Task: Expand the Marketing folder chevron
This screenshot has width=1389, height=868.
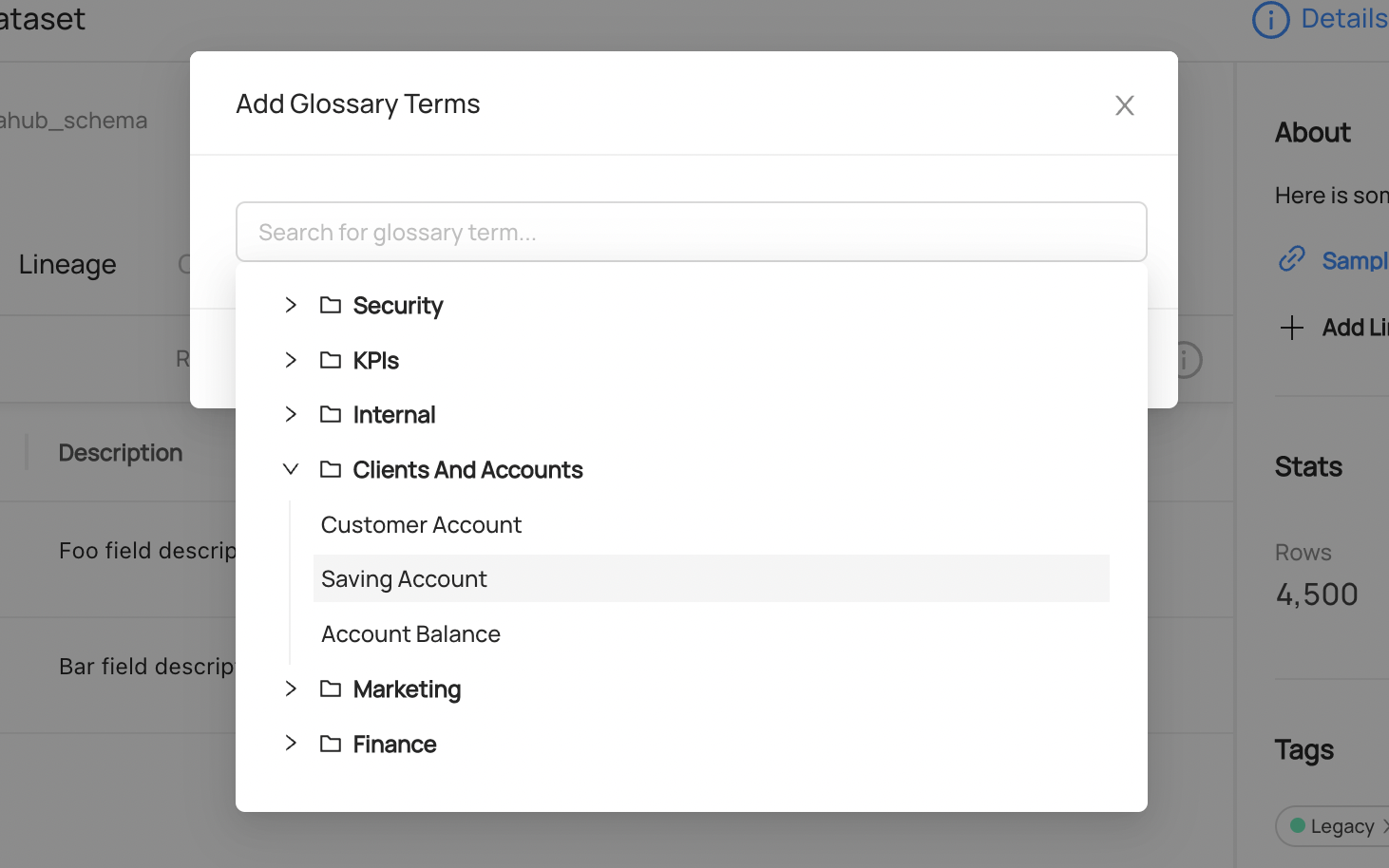Action: coord(291,689)
